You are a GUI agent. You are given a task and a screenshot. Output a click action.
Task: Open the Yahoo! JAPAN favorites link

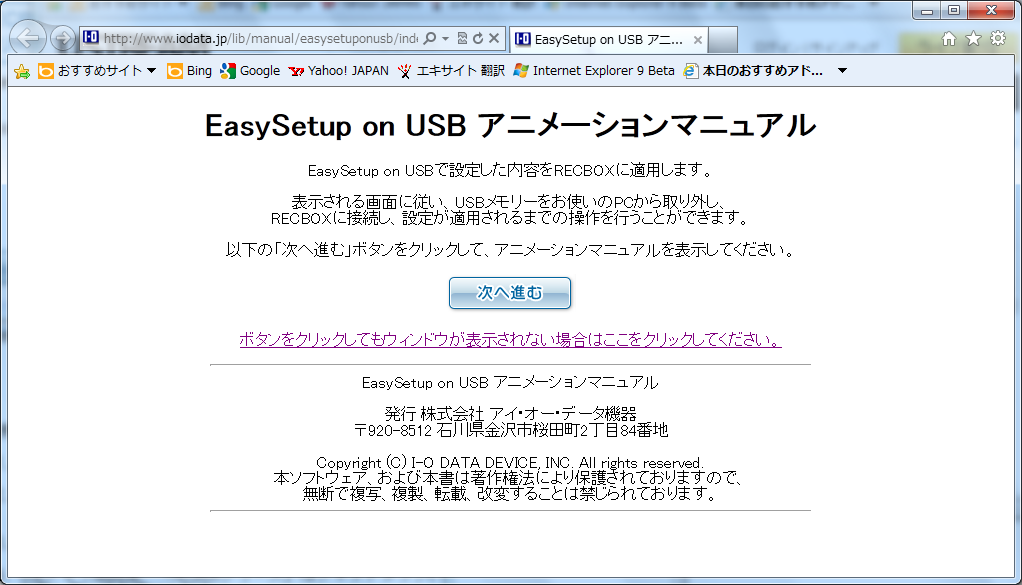click(x=338, y=70)
